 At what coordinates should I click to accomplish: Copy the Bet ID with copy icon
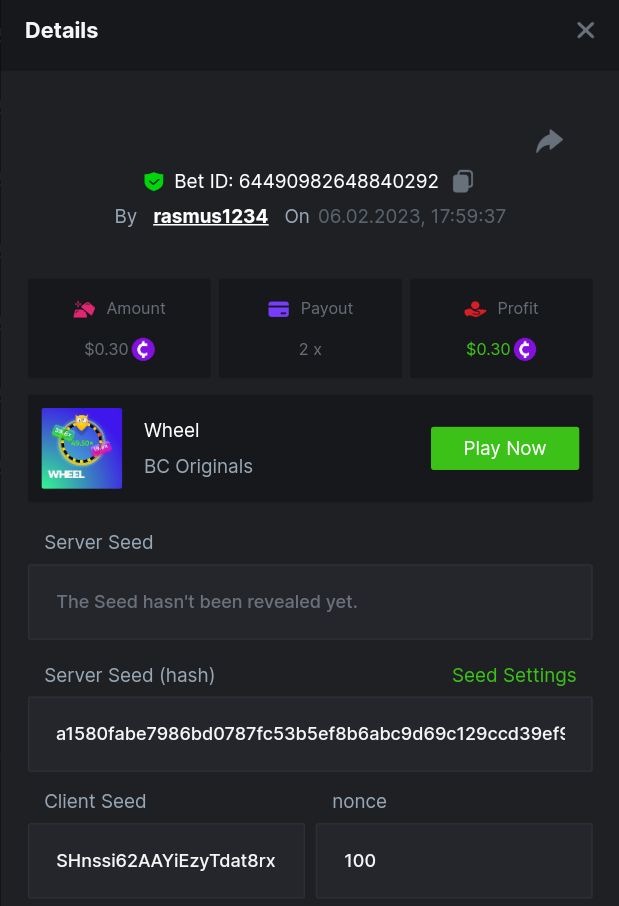[462, 181]
